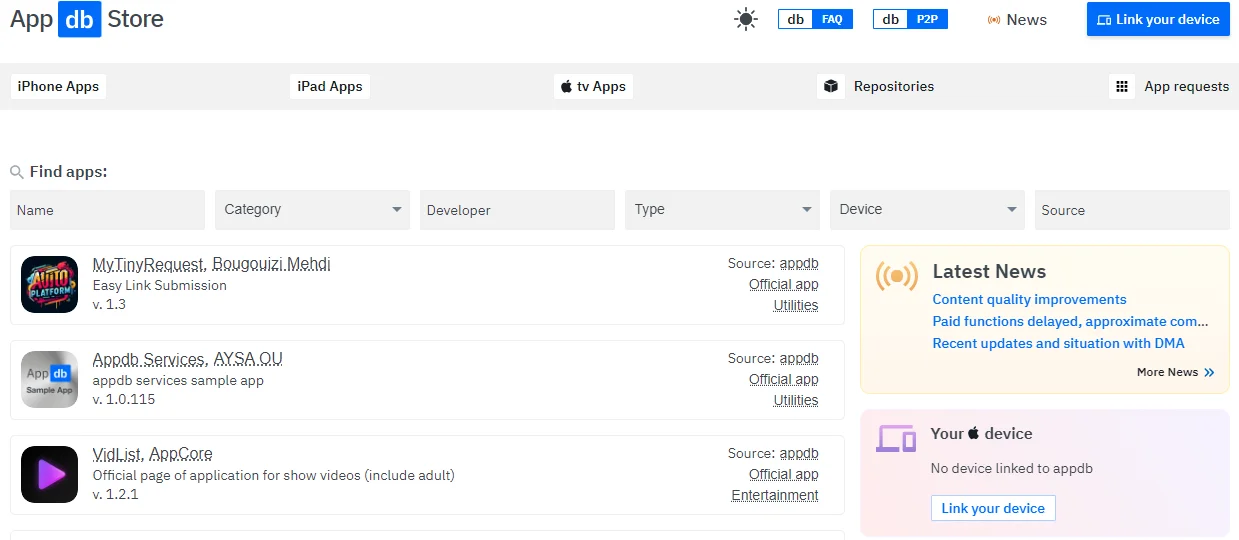1239x540 pixels.
Task: Click appdb source link in MyTinyRequest row
Action: (x=799, y=263)
